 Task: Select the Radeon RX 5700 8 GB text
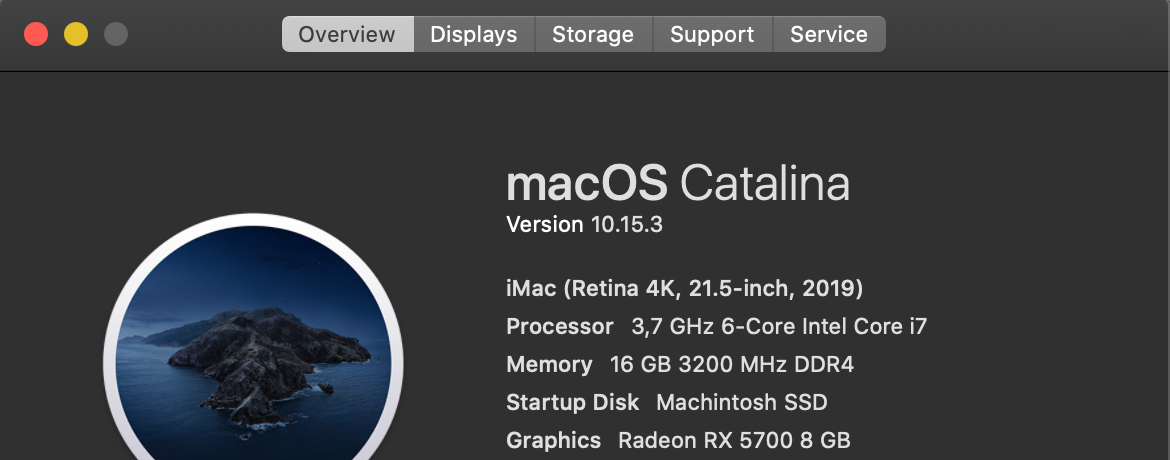pyautogui.click(x=734, y=441)
